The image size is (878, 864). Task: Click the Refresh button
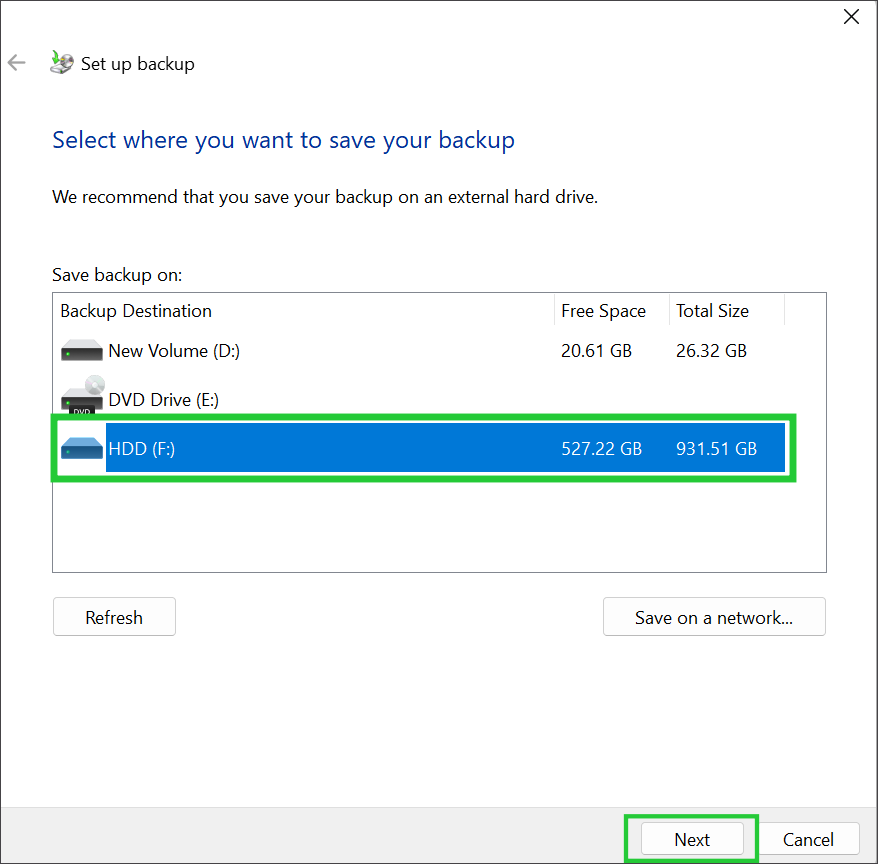[x=114, y=616]
